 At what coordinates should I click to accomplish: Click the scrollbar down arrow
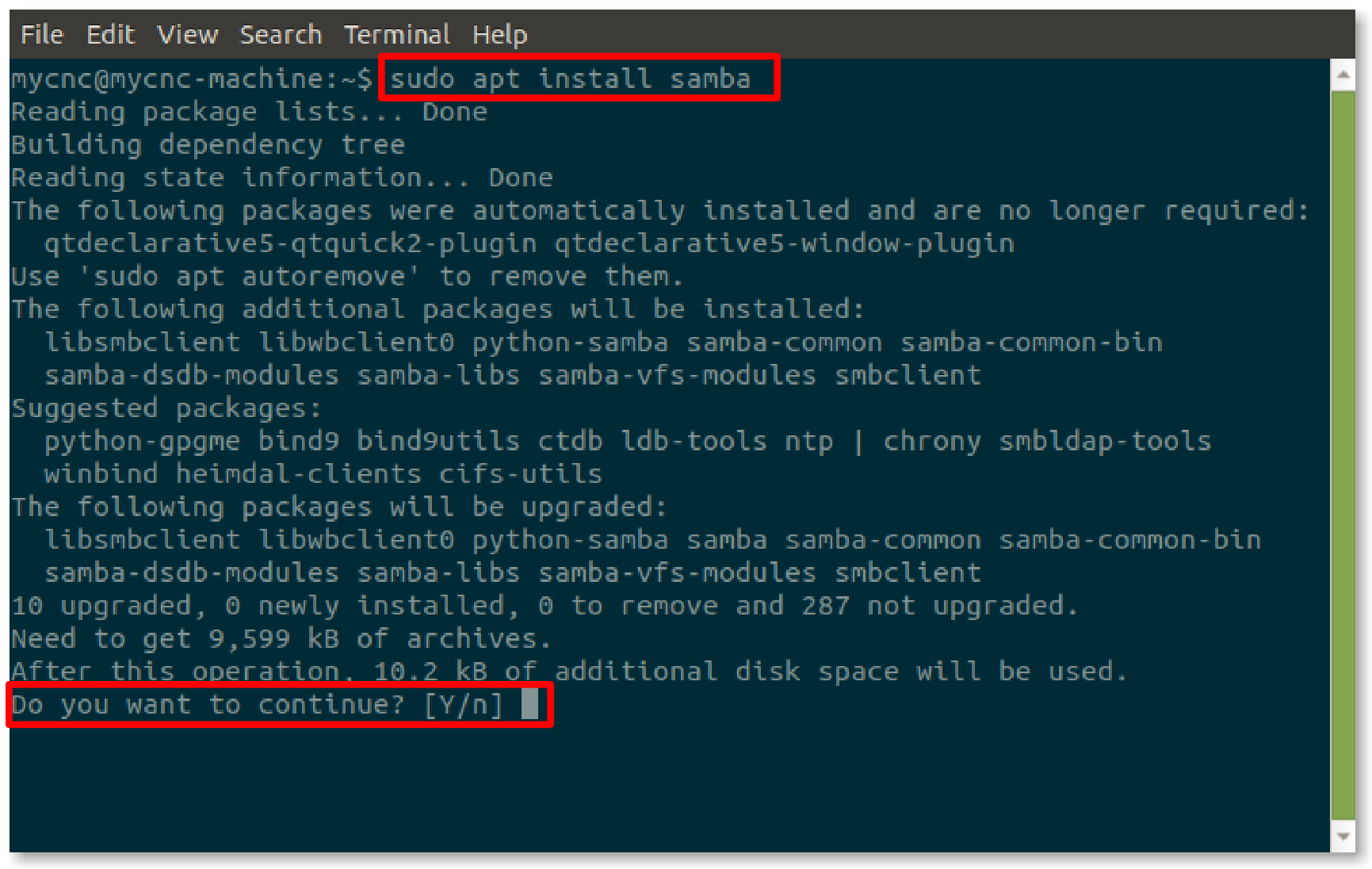pos(1343,836)
